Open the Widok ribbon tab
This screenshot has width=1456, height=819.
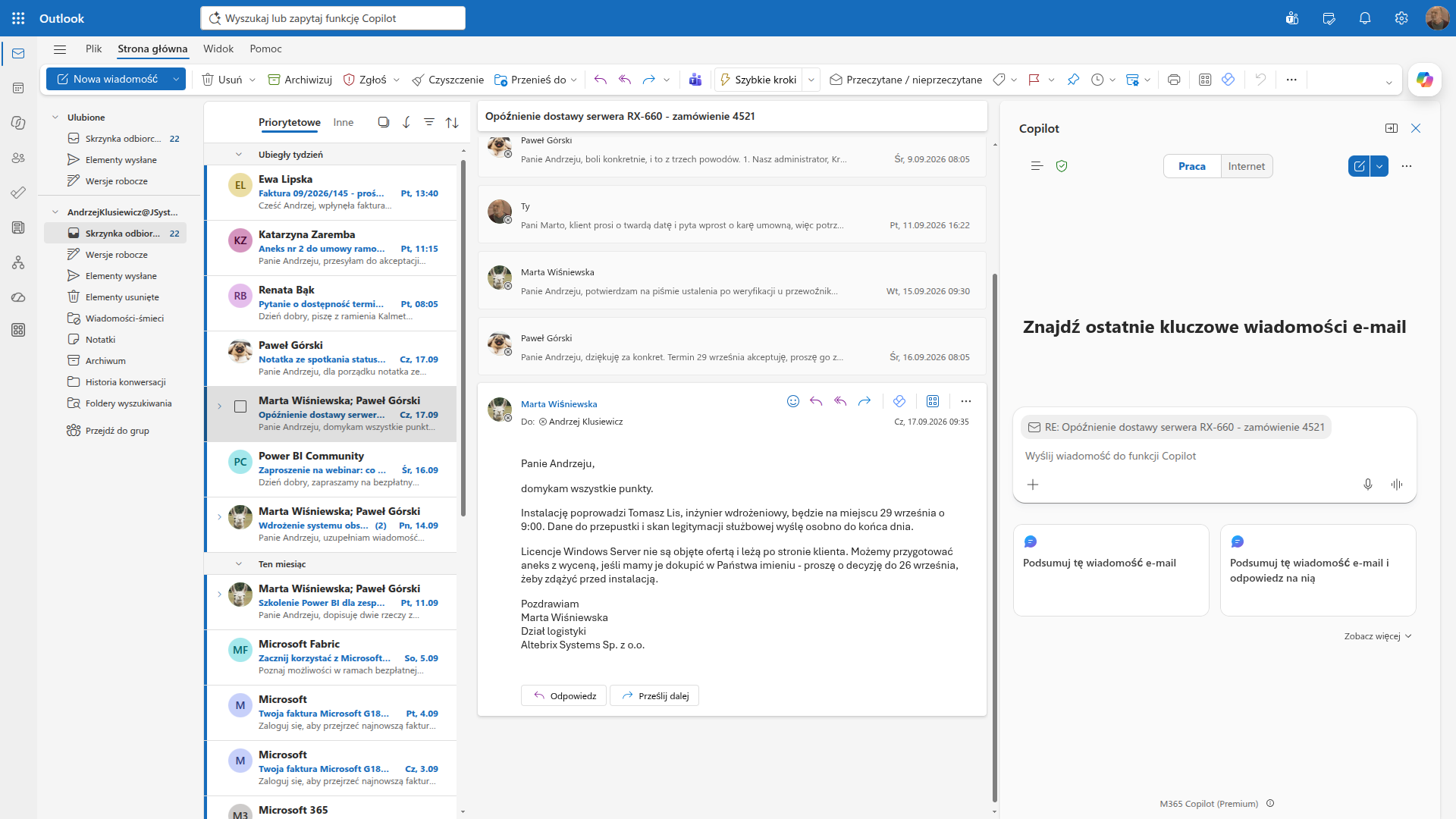pos(218,49)
